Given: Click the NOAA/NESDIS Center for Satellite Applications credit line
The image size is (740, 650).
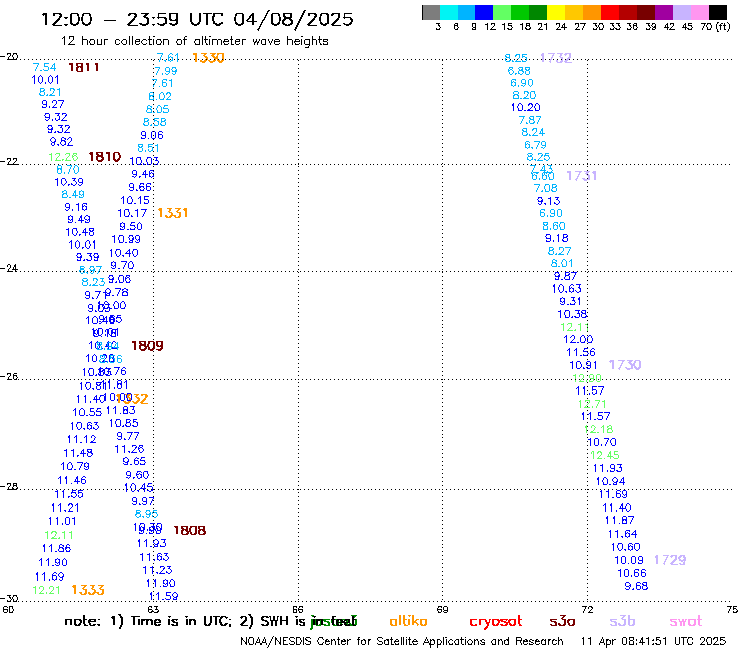Looking at the screenshot, I should tap(402, 641).
